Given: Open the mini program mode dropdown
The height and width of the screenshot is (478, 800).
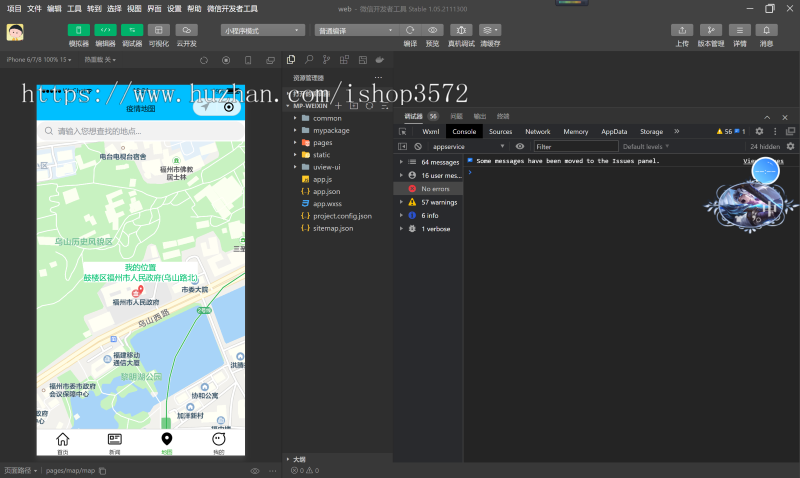Looking at the screenshot, I should coord(263,31).
